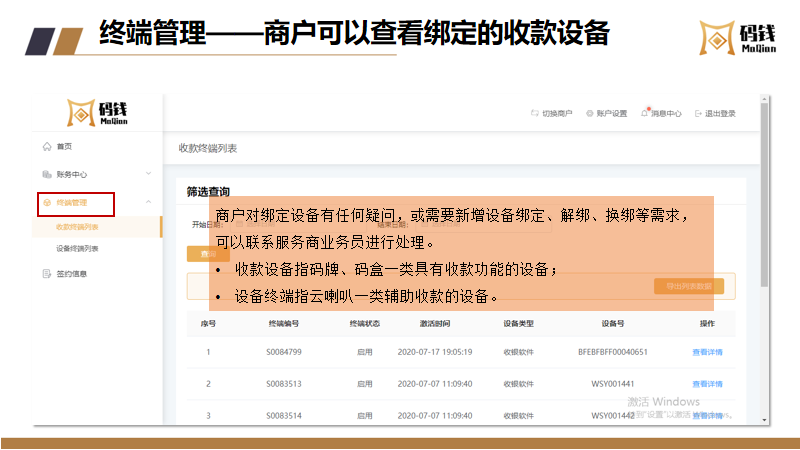Click the 切换商户 switch icon
This screenshot has height=450, width=800.
point(533,114)
